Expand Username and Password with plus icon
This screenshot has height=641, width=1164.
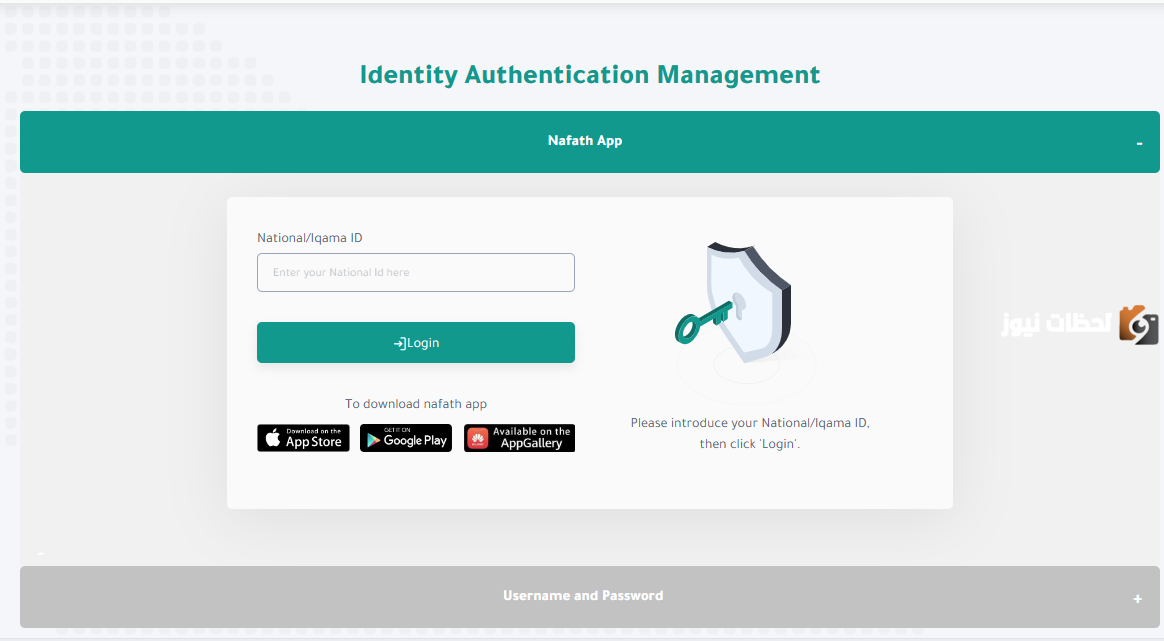[x=1137, y=599]
